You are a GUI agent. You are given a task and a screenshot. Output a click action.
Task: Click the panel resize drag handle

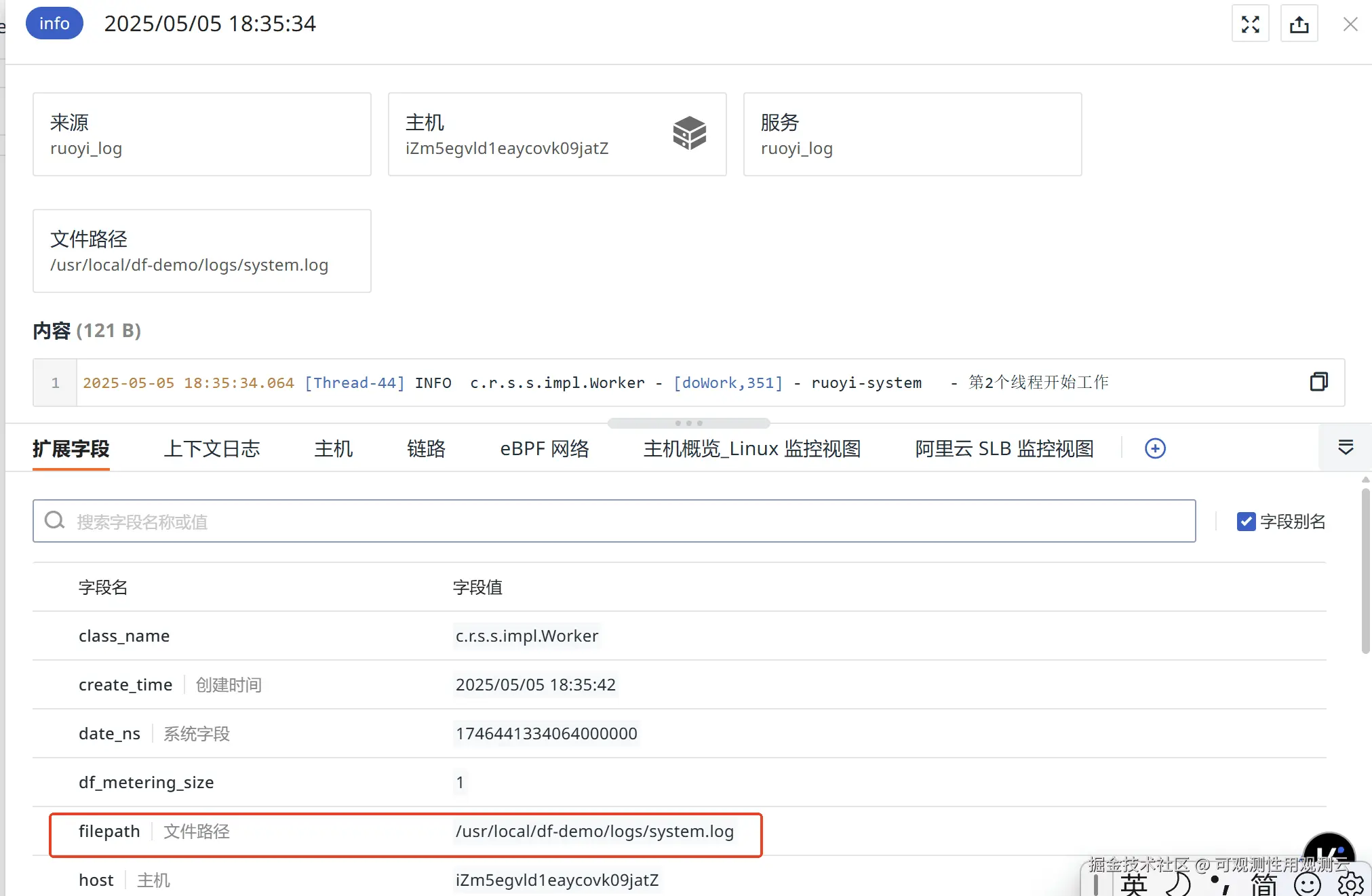[x=688, y=423]
